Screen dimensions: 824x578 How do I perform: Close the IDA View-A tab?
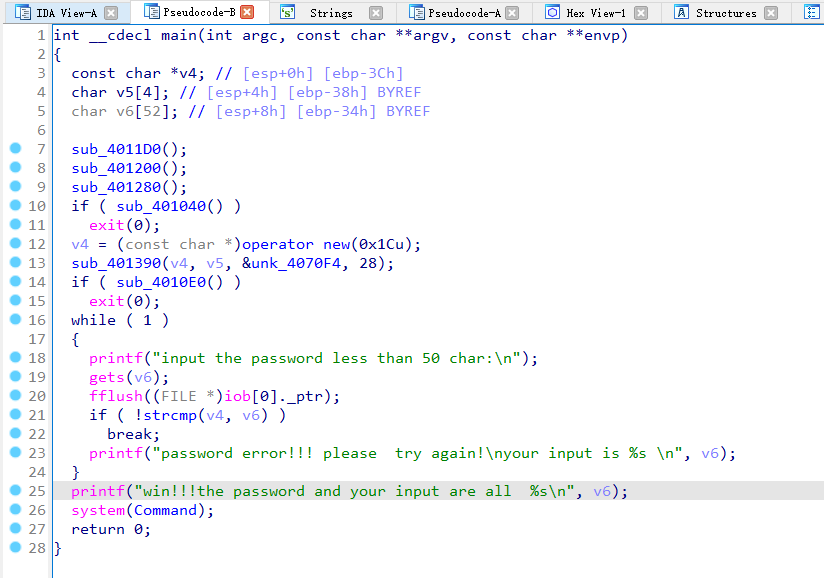[111, 13]
